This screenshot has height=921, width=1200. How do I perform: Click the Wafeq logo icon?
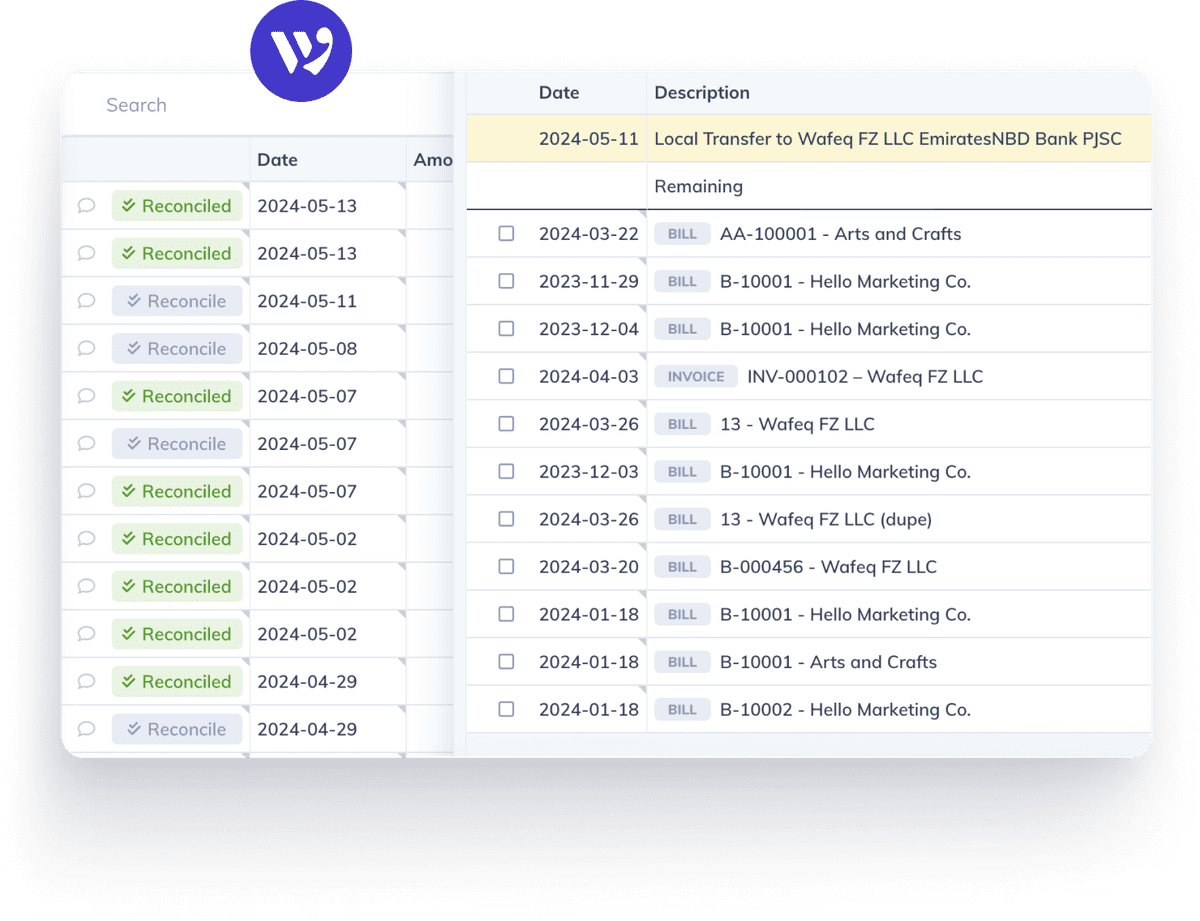pos(301,48)
